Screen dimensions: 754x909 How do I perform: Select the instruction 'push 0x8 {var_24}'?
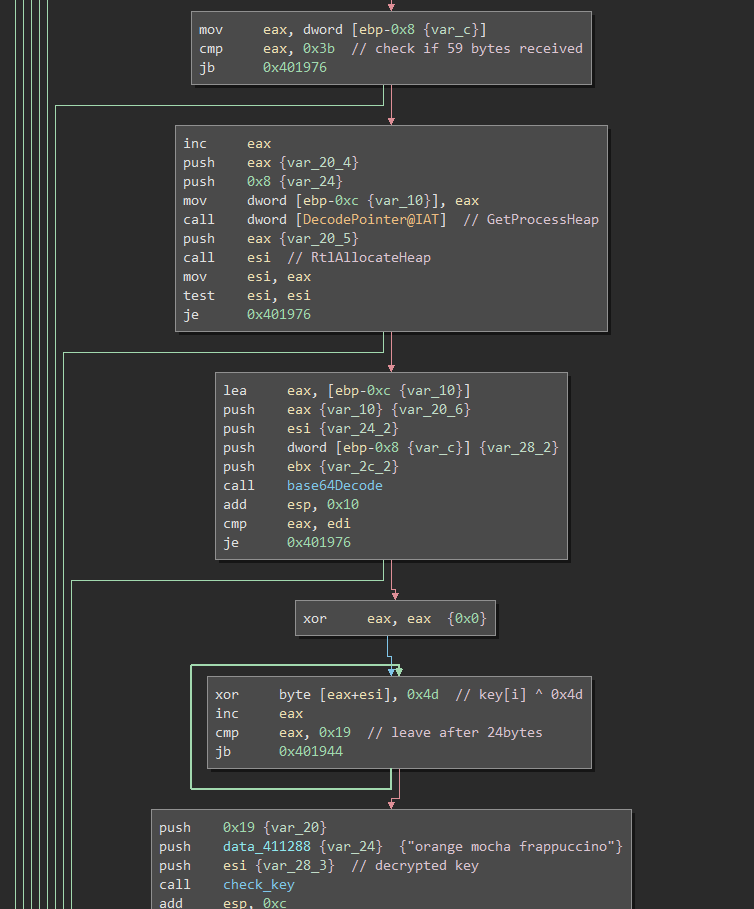point(263,182)
